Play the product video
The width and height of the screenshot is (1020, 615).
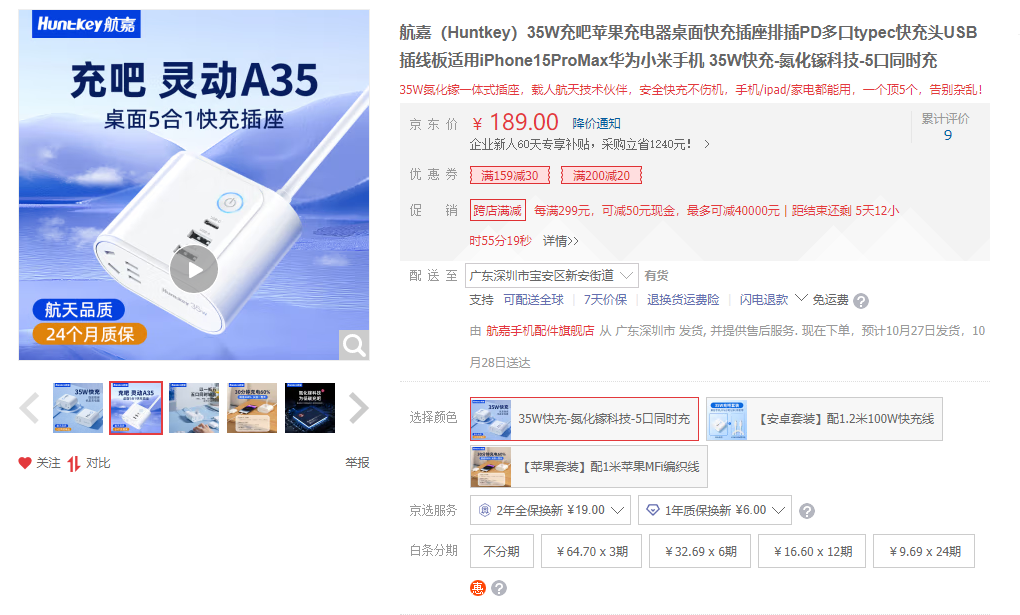tap(194, 269)
